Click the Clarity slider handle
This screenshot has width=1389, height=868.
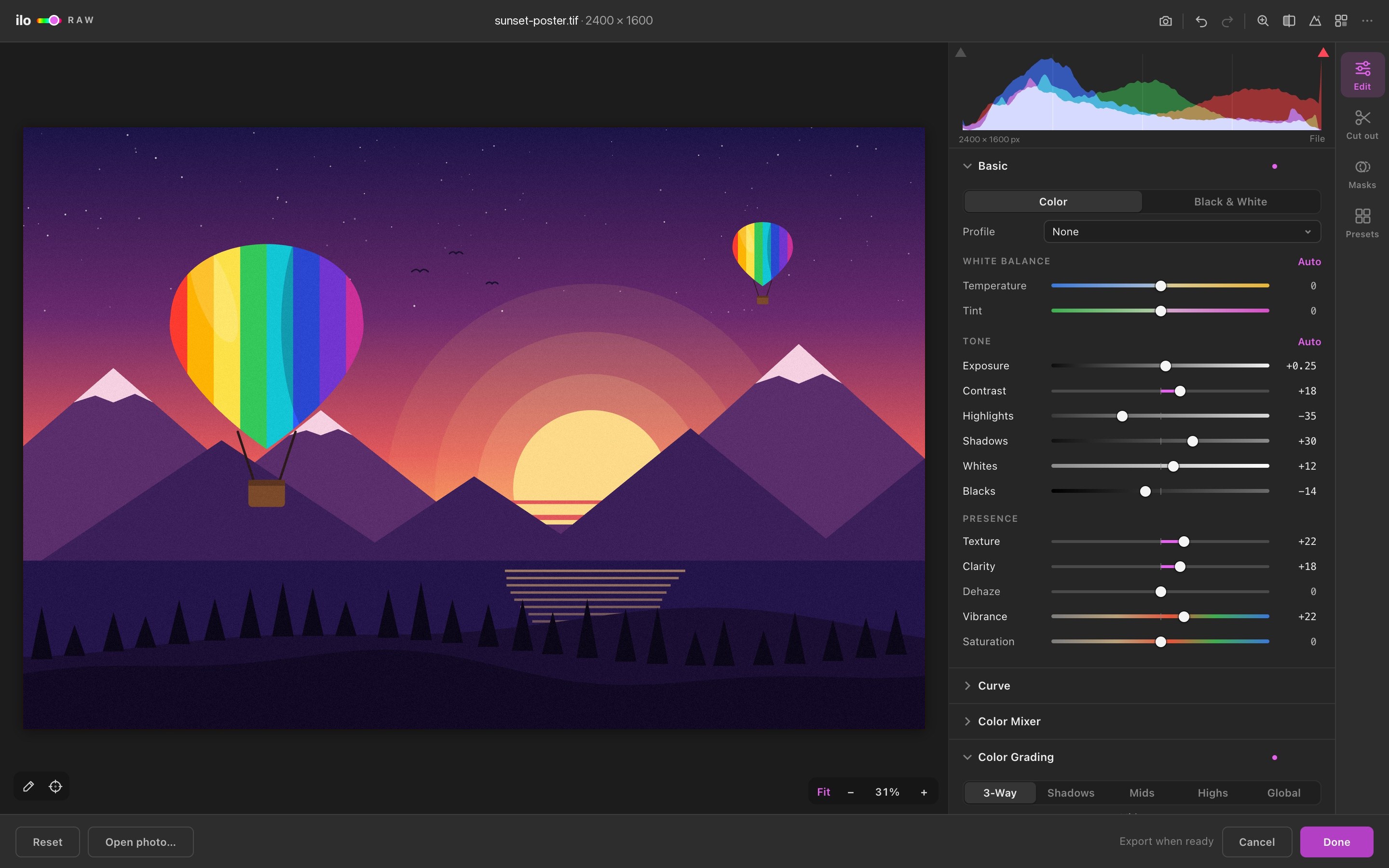tap(1180, 567)
